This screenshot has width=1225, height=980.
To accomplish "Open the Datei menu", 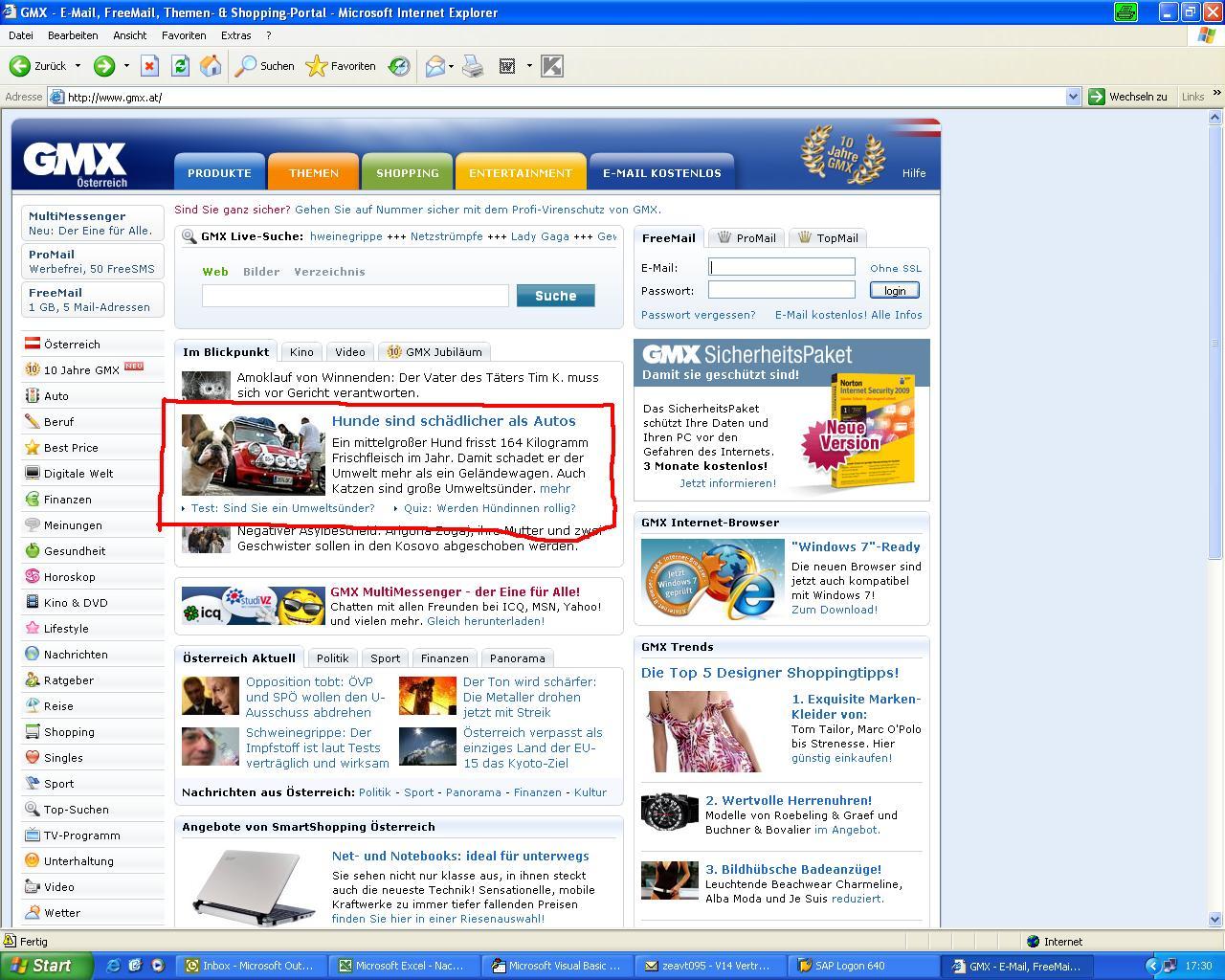I will tap(20, 35).
